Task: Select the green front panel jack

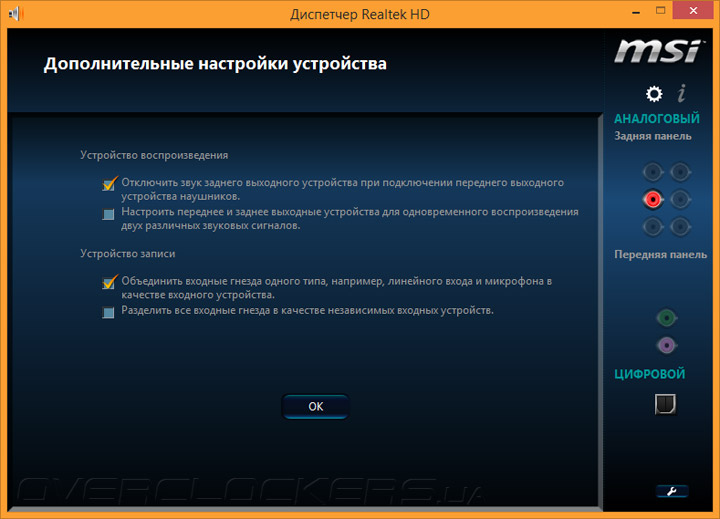Action: point(666,318)
